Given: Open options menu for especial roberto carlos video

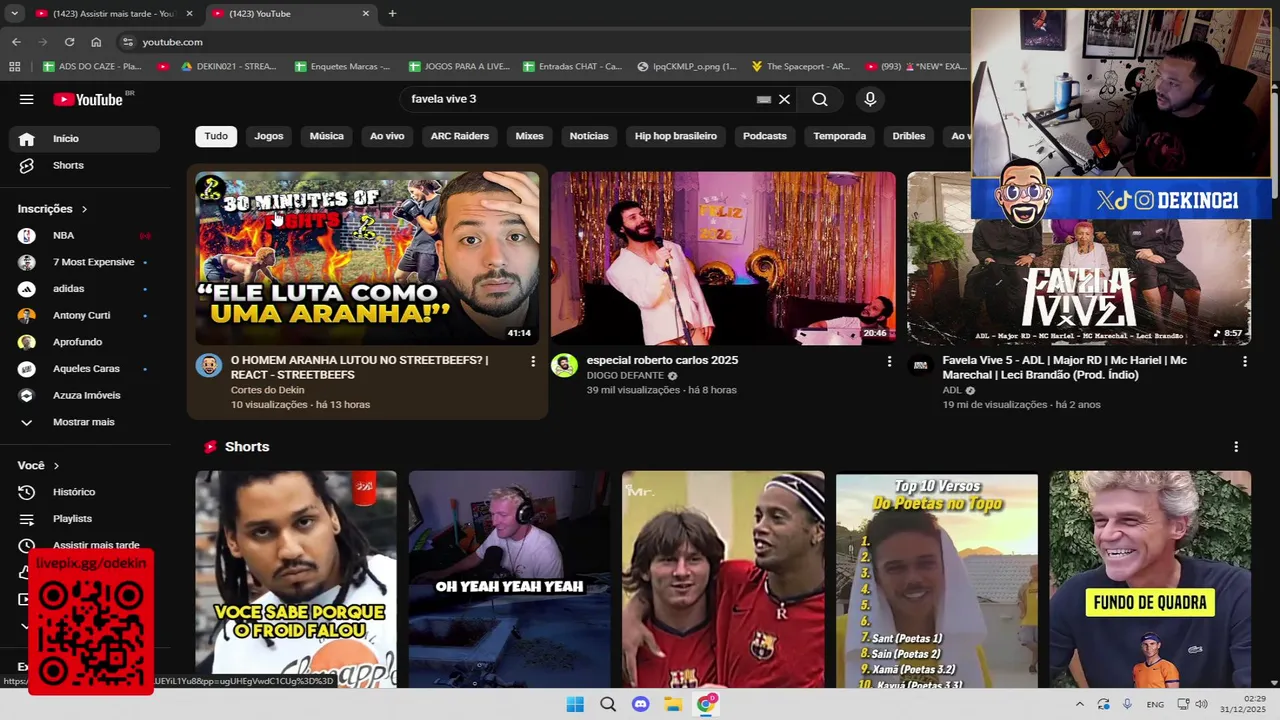Looking at the screenshot, I should [x=889, y=361].
